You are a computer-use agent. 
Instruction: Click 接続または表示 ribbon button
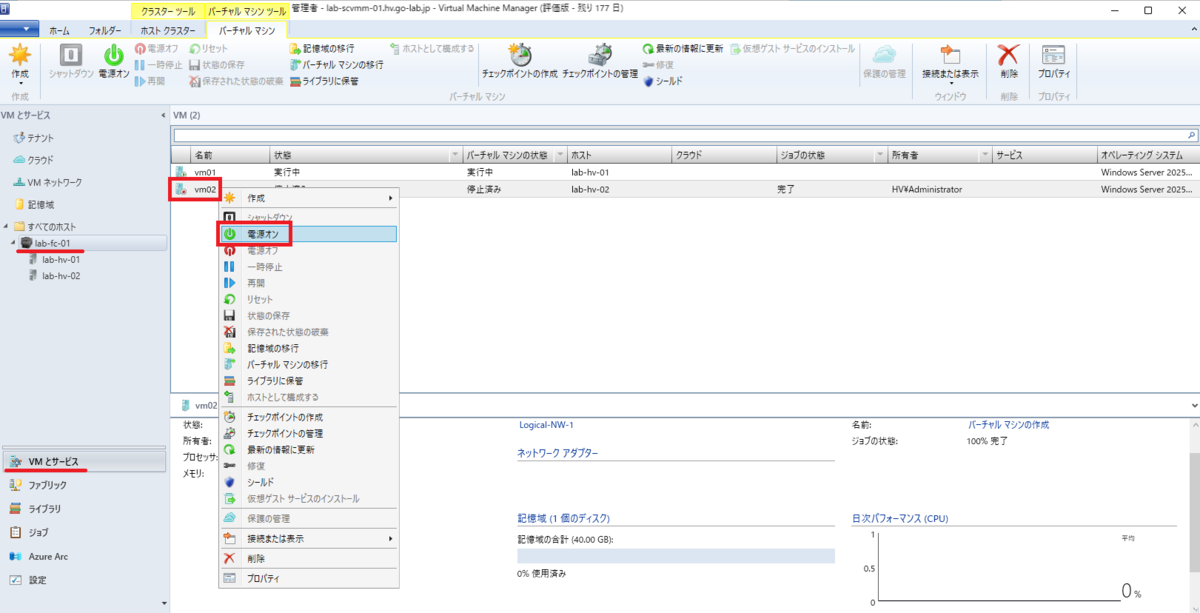[950, 64]
